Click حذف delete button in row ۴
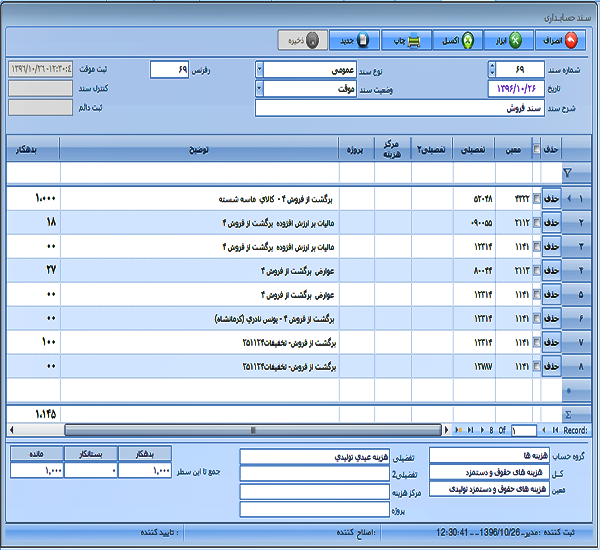600x550 pixels. pyautogui.click(x=551, y=270)
